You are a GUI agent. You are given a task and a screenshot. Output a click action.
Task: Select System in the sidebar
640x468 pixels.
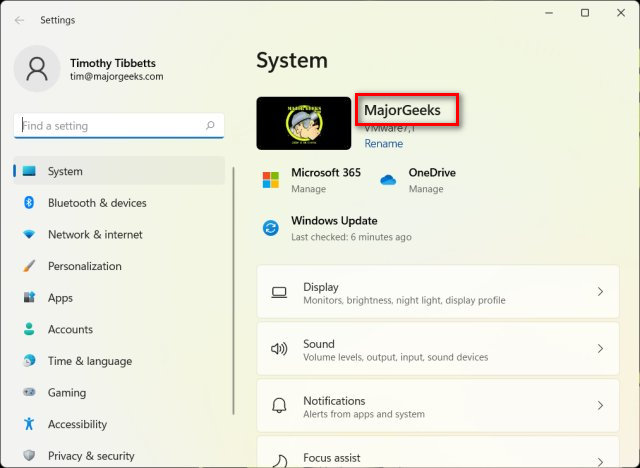(x=119, y=171)
